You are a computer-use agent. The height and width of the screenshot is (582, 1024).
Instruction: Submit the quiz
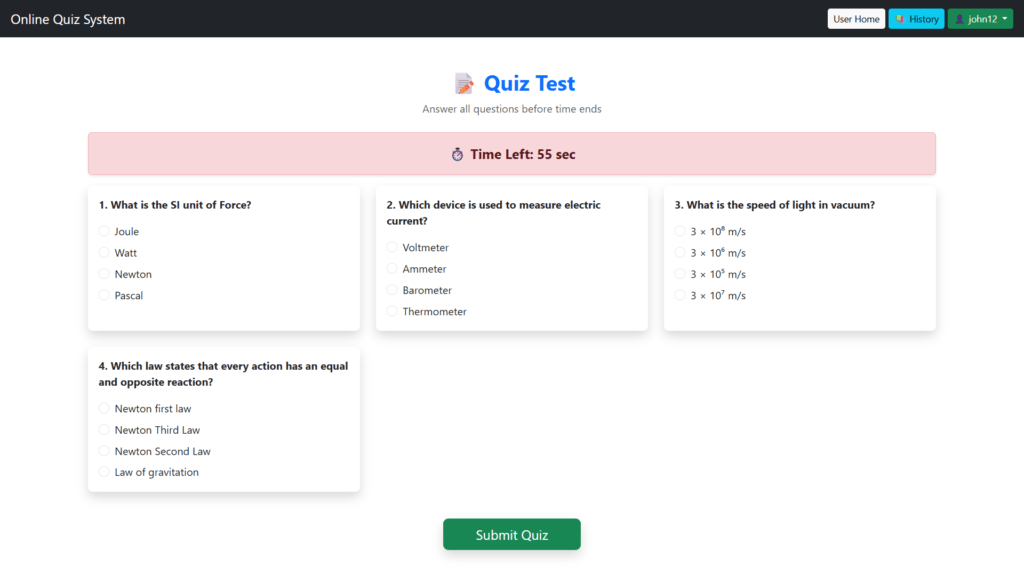point(511,534)
